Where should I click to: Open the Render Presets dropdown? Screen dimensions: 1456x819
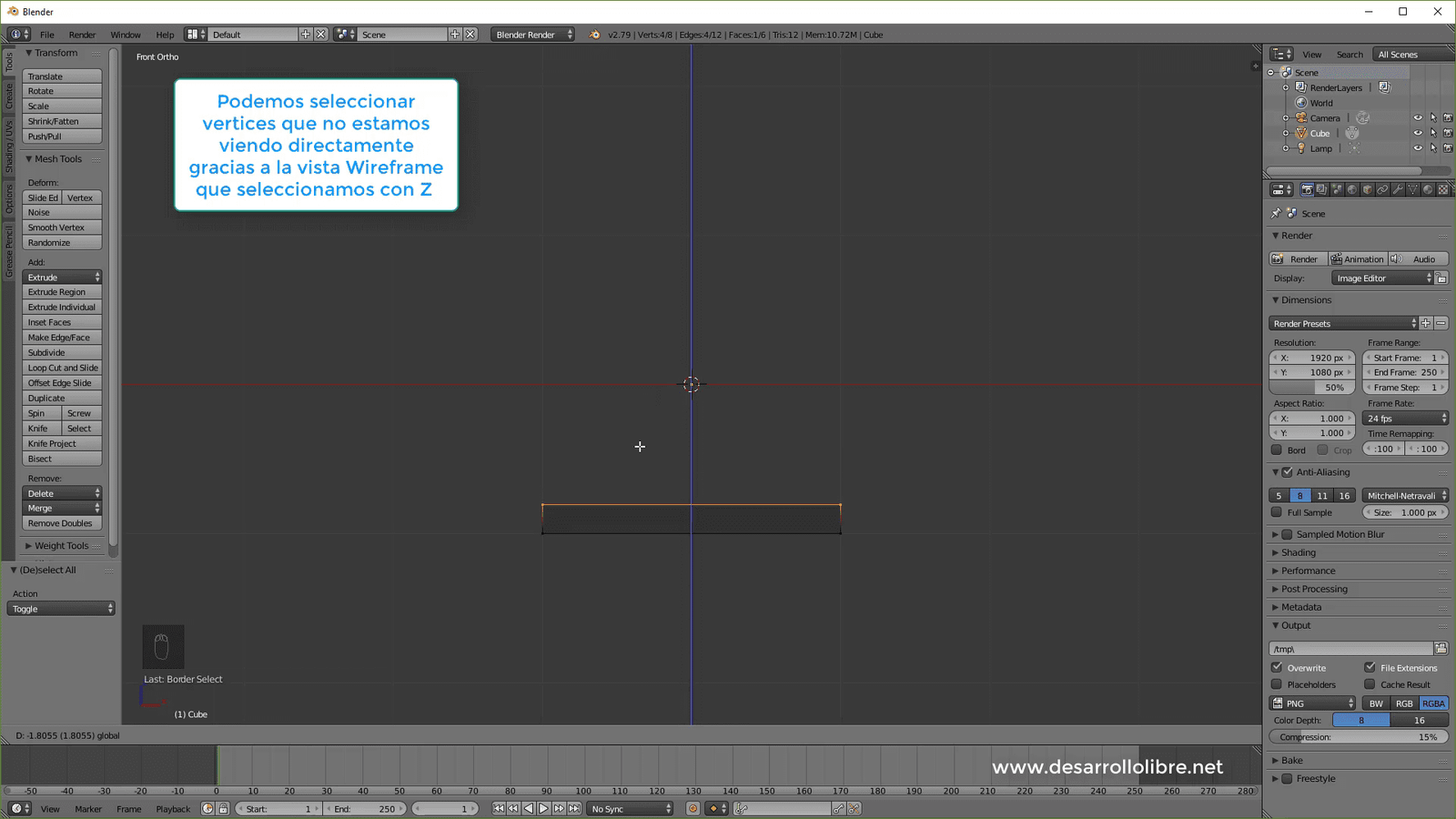coord(1343,324)
